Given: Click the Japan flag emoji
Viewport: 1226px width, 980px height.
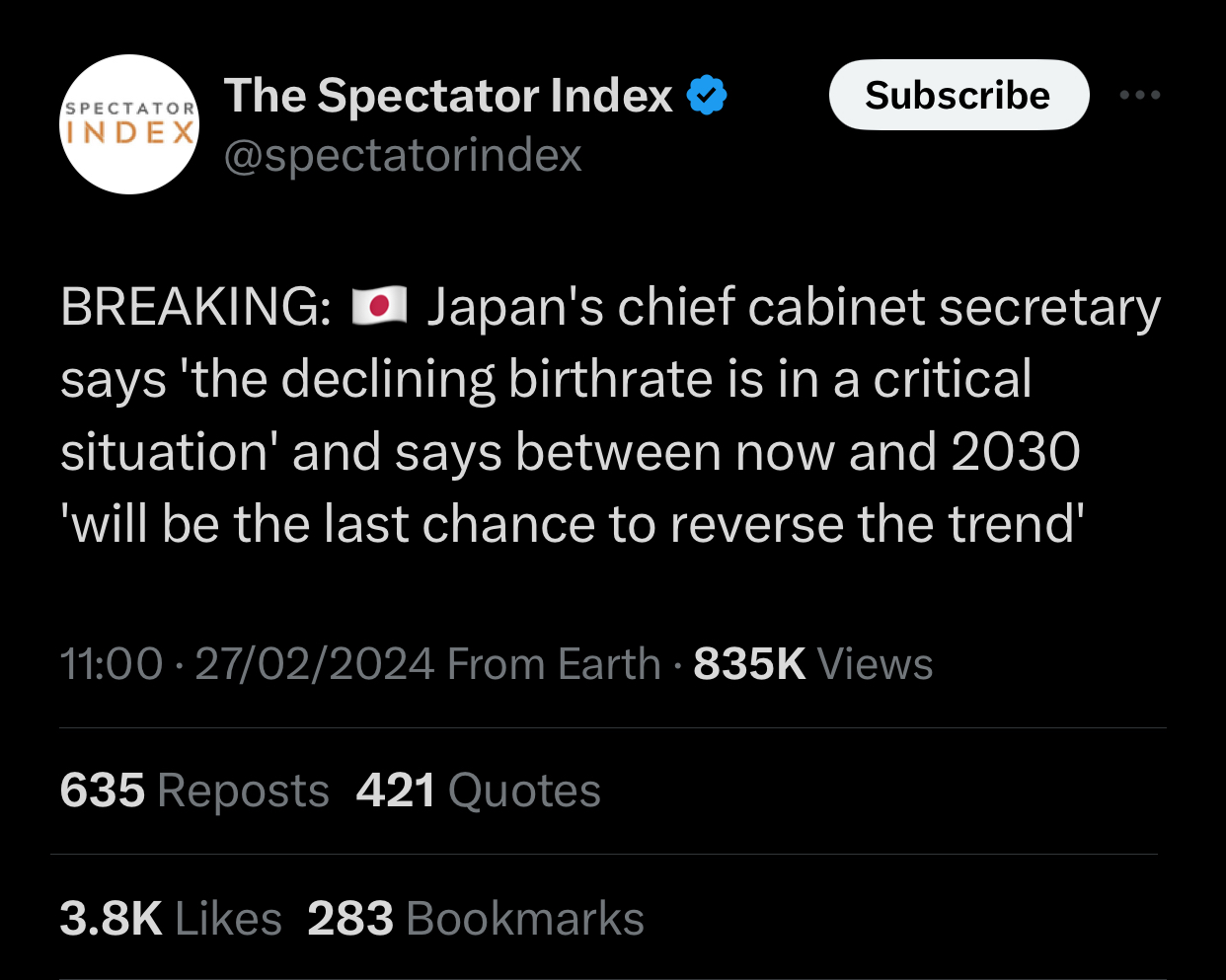Looking at the screenshot, I should pos(379,307).
